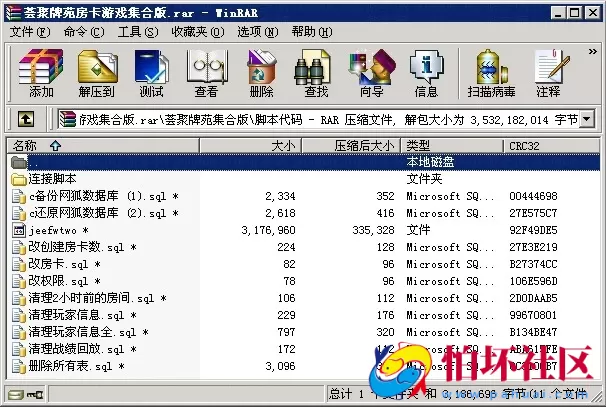Select 改权限.sql file
This screenshot has width=606, height=407.
[65, 281]
